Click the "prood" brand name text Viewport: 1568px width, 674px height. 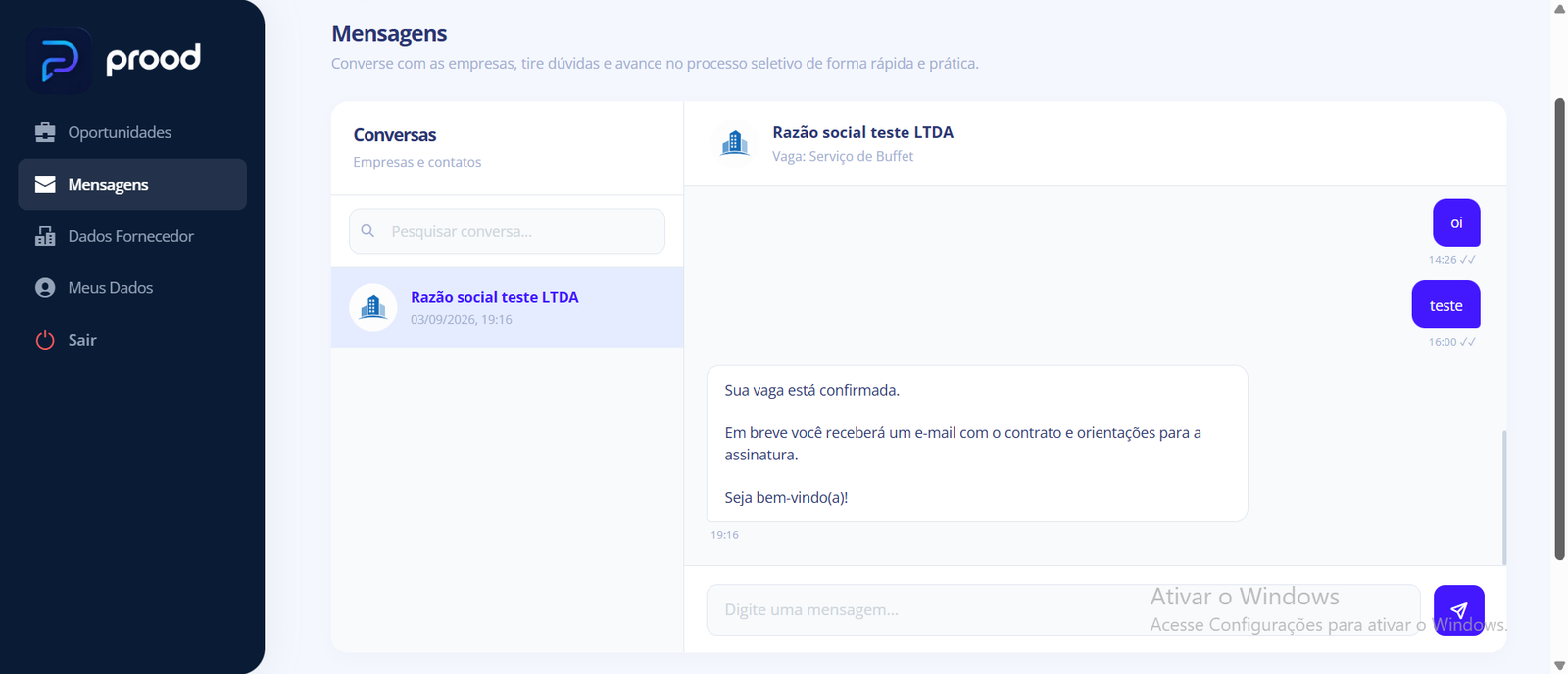pyautogui.click(x=154, y=60)
